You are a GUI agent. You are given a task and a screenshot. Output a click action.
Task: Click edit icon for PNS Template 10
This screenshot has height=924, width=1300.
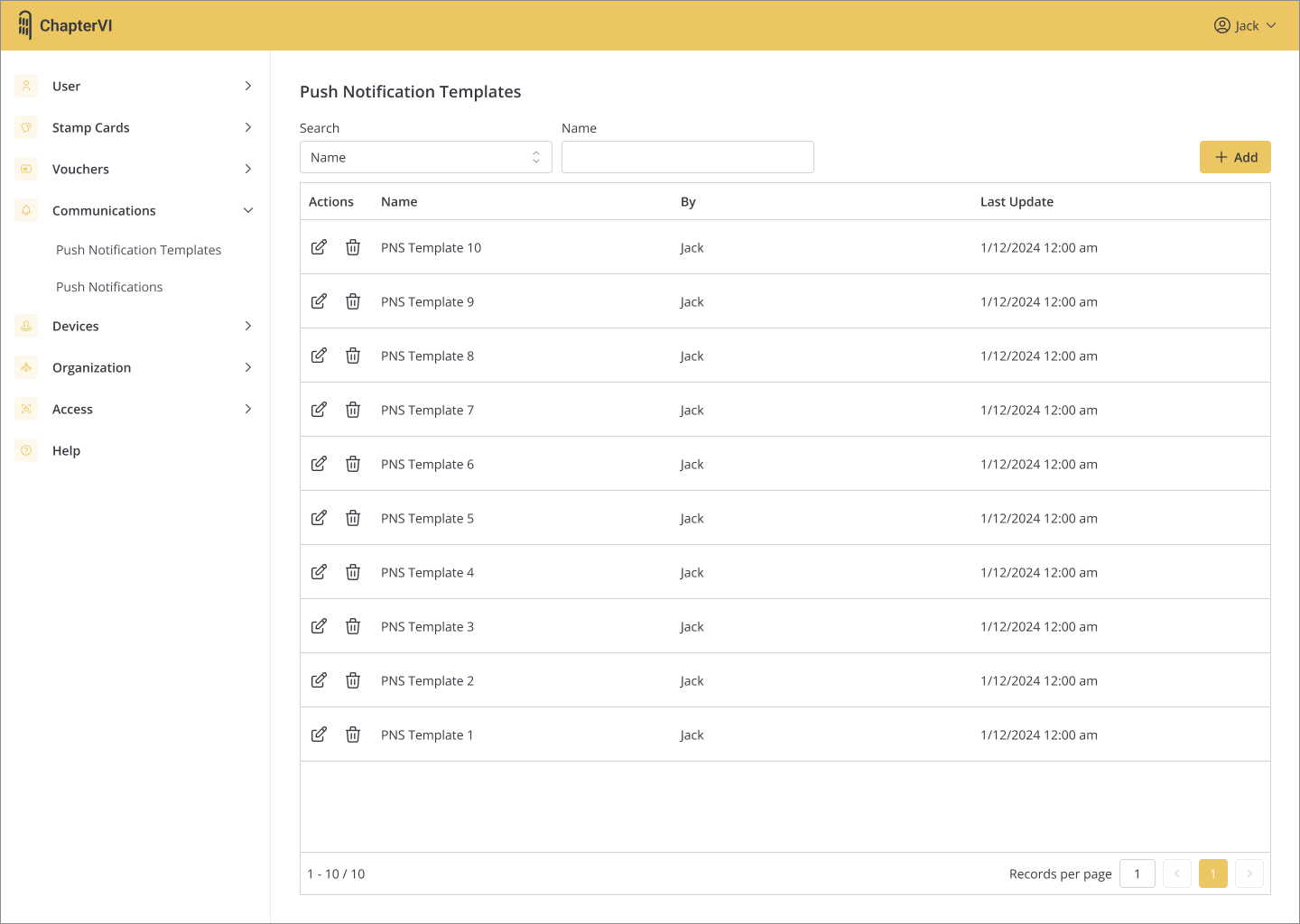tap(319, 247)
